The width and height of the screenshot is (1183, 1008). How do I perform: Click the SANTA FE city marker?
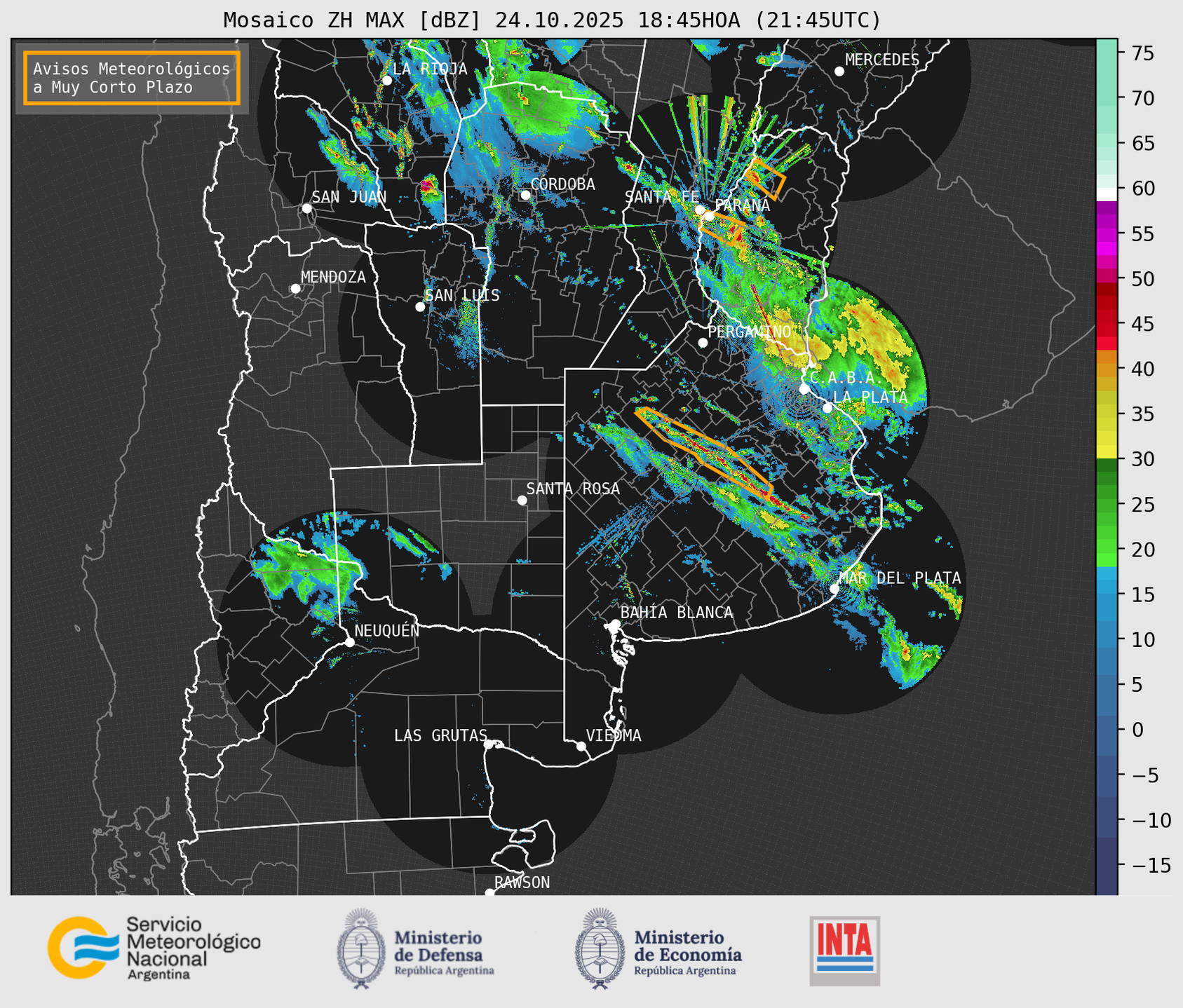(700, 210)
